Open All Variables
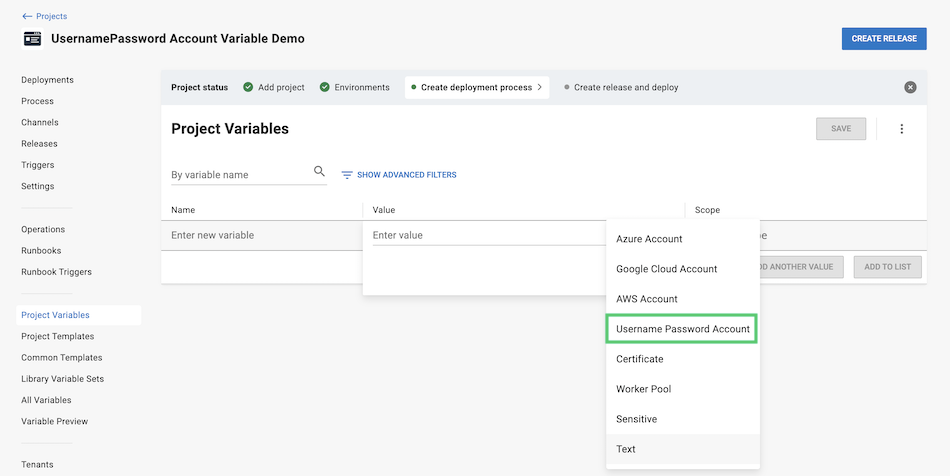Image resolution: width=950 pixels, height=476 pixels. click(x=46, y=400)
